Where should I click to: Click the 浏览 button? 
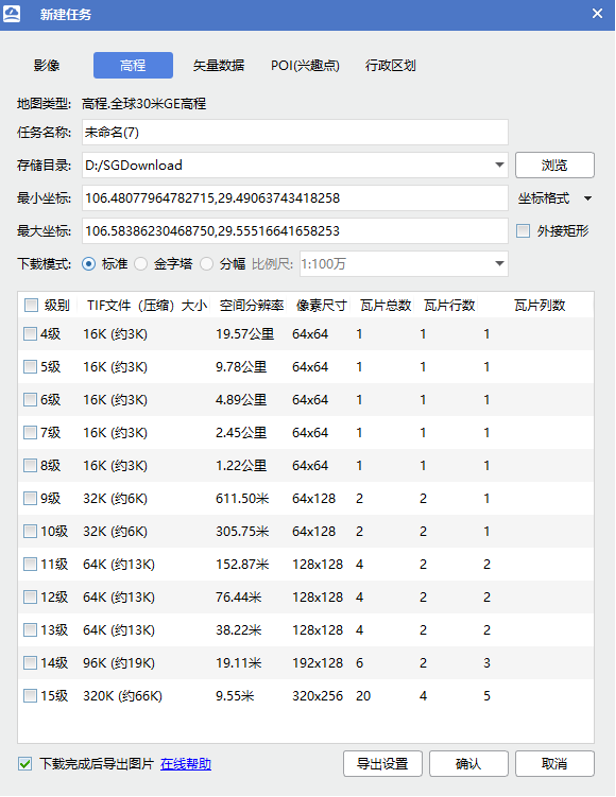[554, 165]
